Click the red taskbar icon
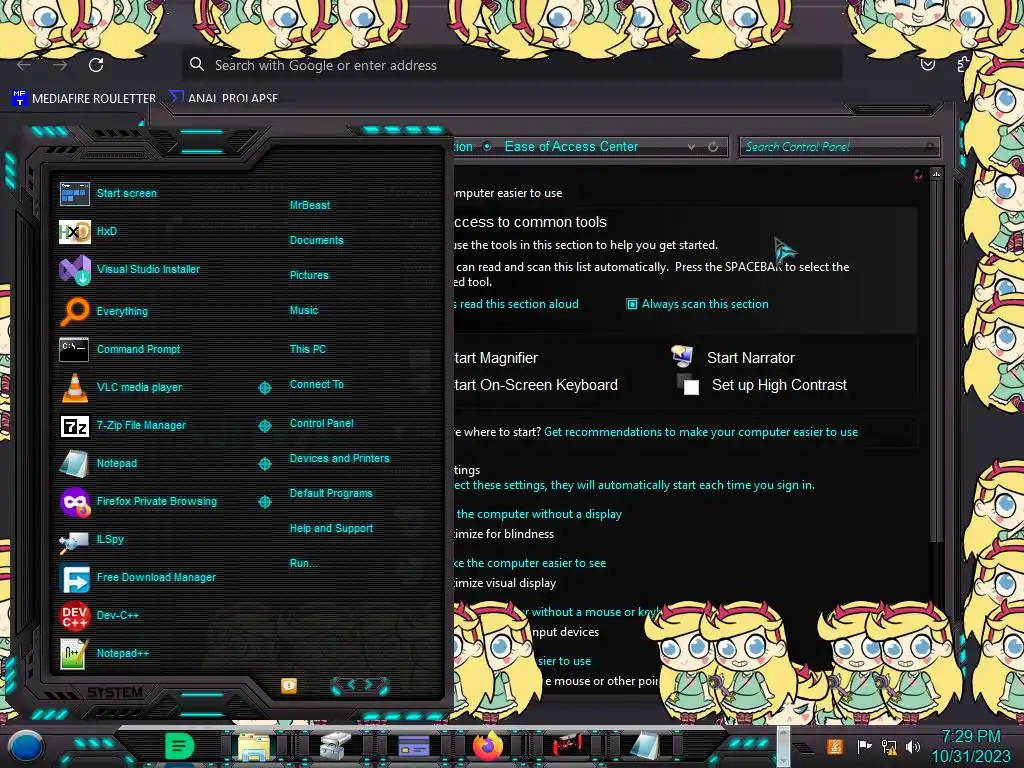The image size is (1024, 768). click(567, 746)
